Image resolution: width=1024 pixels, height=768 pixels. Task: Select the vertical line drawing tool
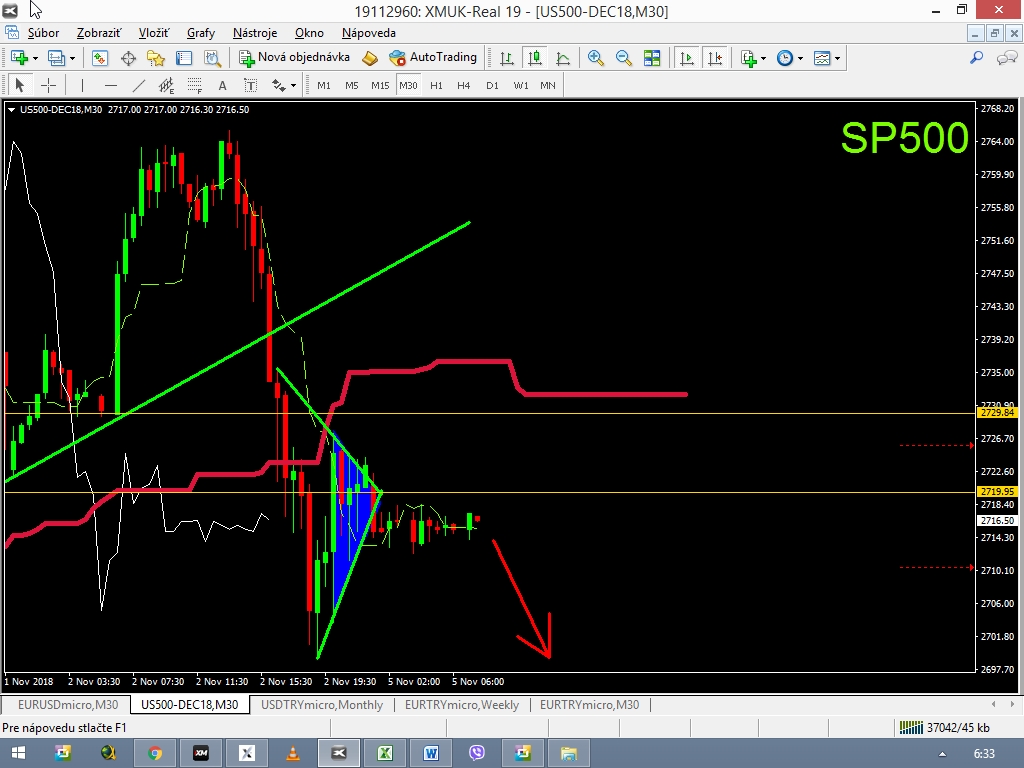[82, 86]
